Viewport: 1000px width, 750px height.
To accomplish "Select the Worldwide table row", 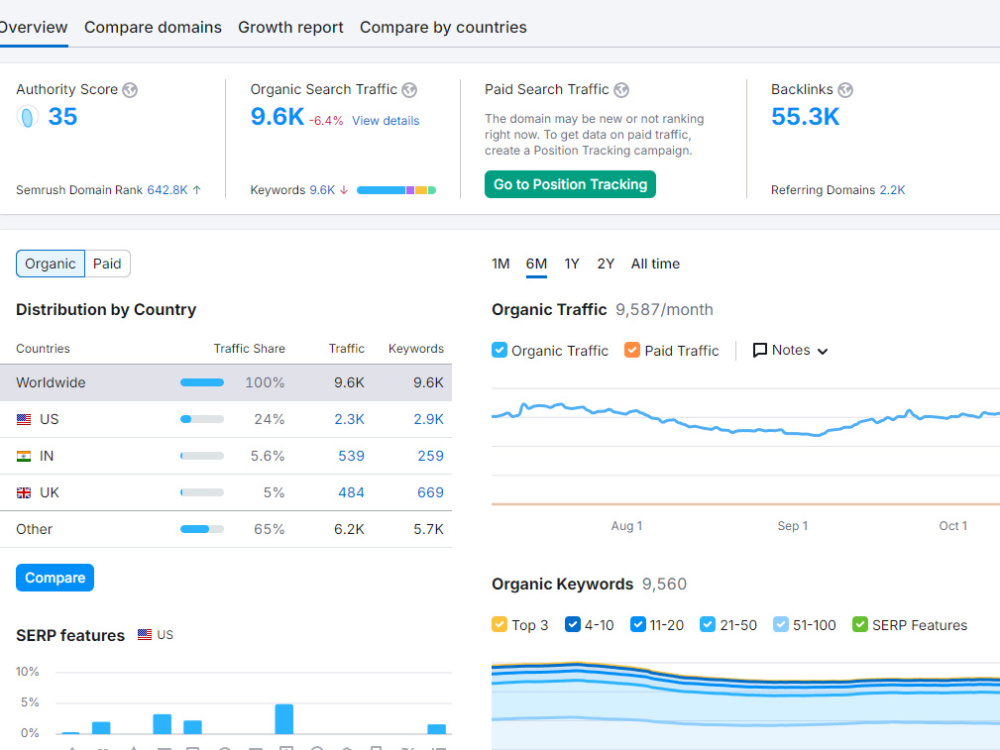I will click(226, 383).
